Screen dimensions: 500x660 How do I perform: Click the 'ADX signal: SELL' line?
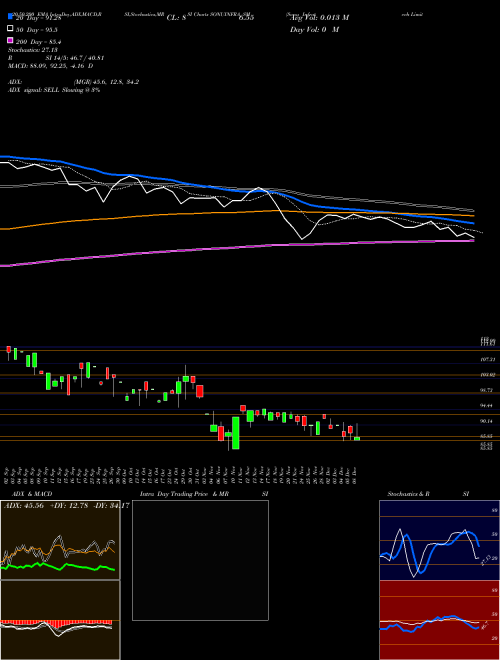[54, 90]
